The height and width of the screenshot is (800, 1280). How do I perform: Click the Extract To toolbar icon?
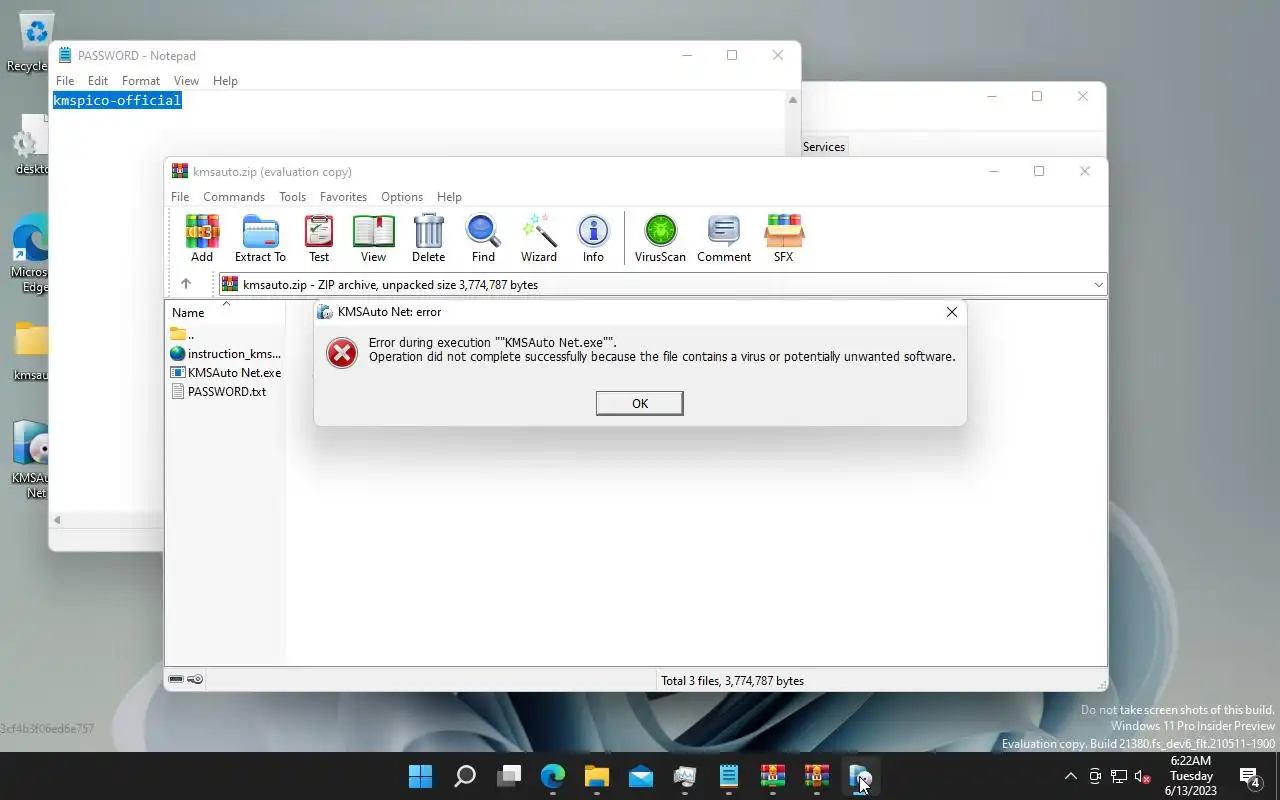[x=260, y=239]
